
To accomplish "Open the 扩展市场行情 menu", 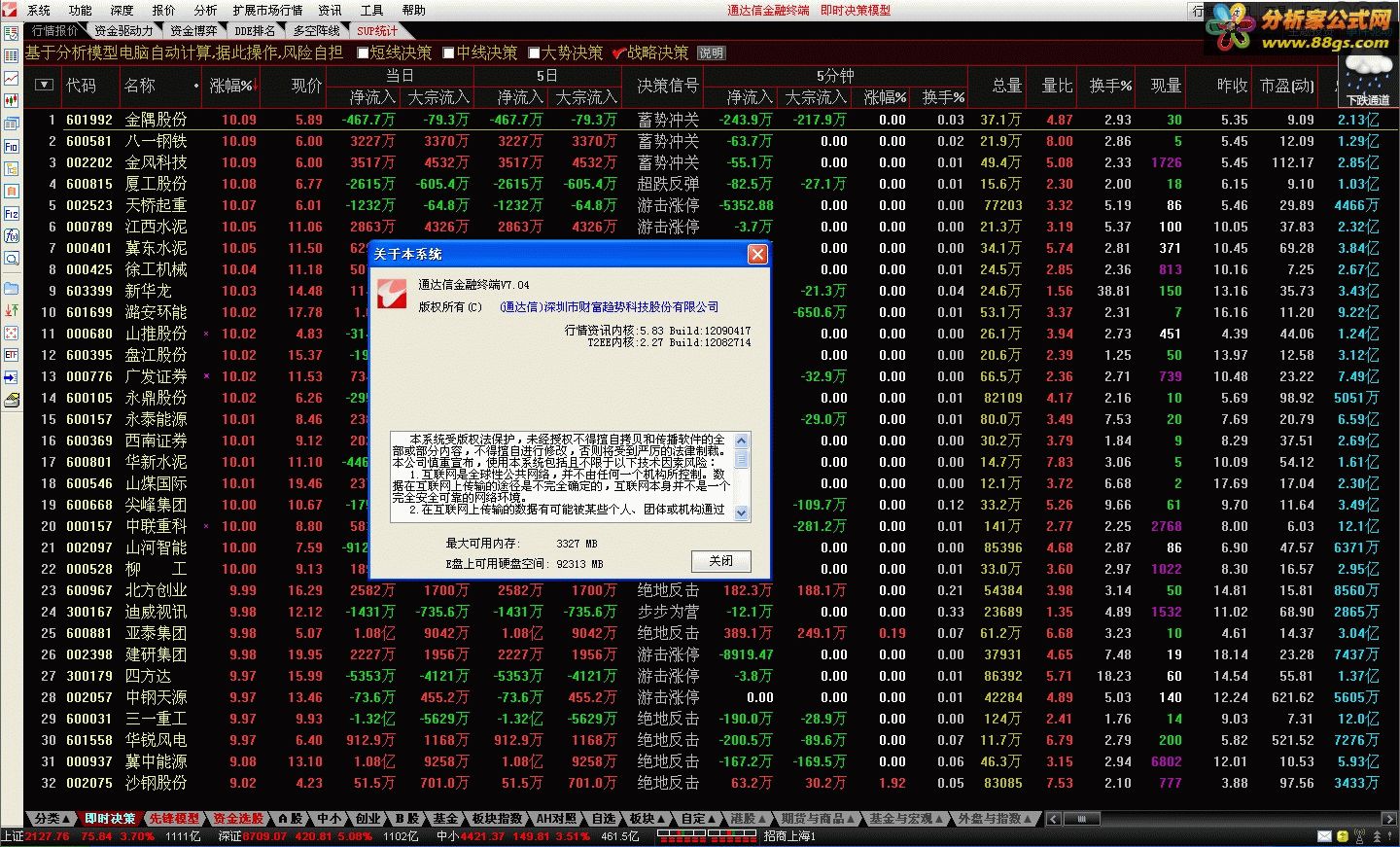I will click(267, 10).
